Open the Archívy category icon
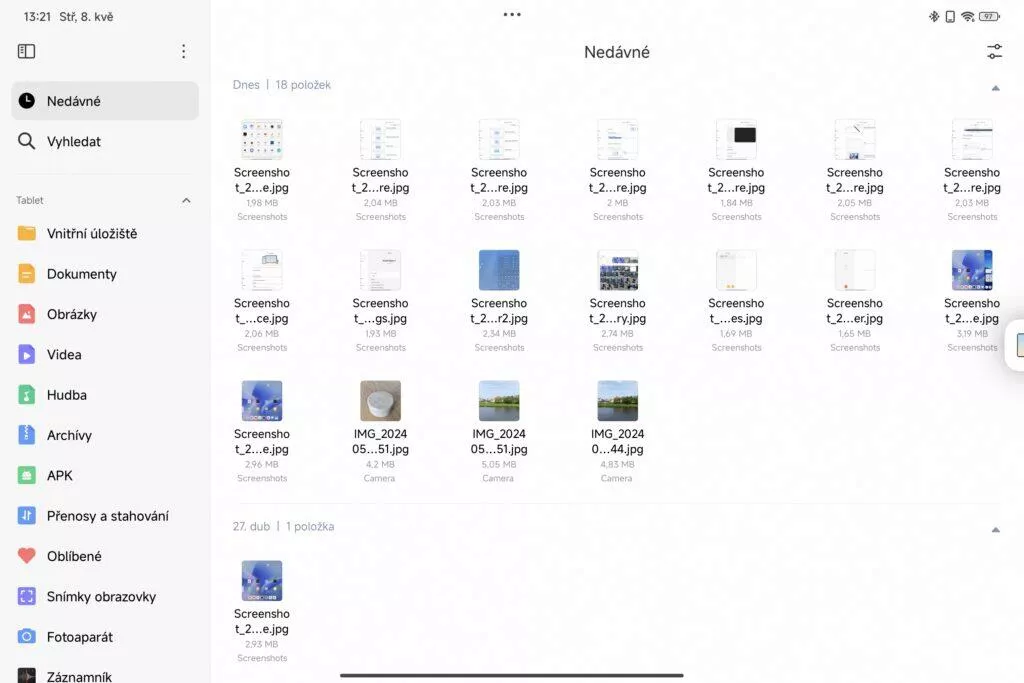This screenshot has width=1024, height=683. coord(26,435)
